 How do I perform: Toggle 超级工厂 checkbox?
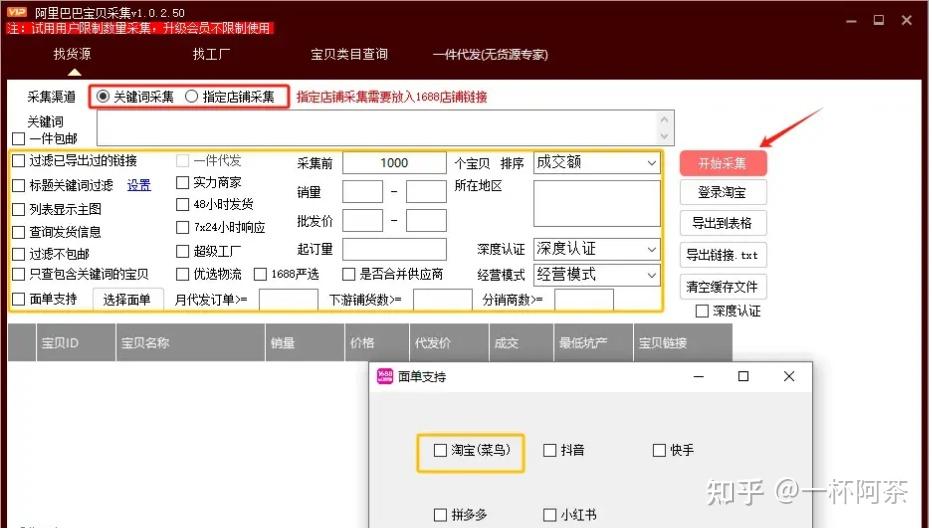[x=182, y=251]
